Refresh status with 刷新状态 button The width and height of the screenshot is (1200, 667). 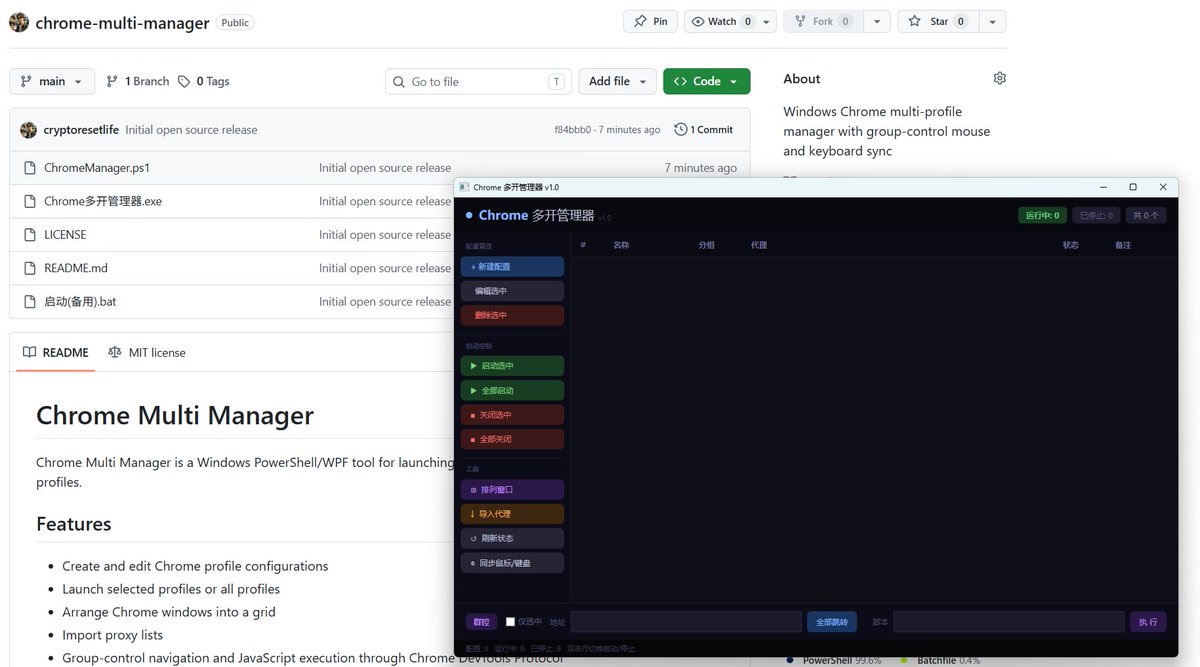tap(512, 538)
